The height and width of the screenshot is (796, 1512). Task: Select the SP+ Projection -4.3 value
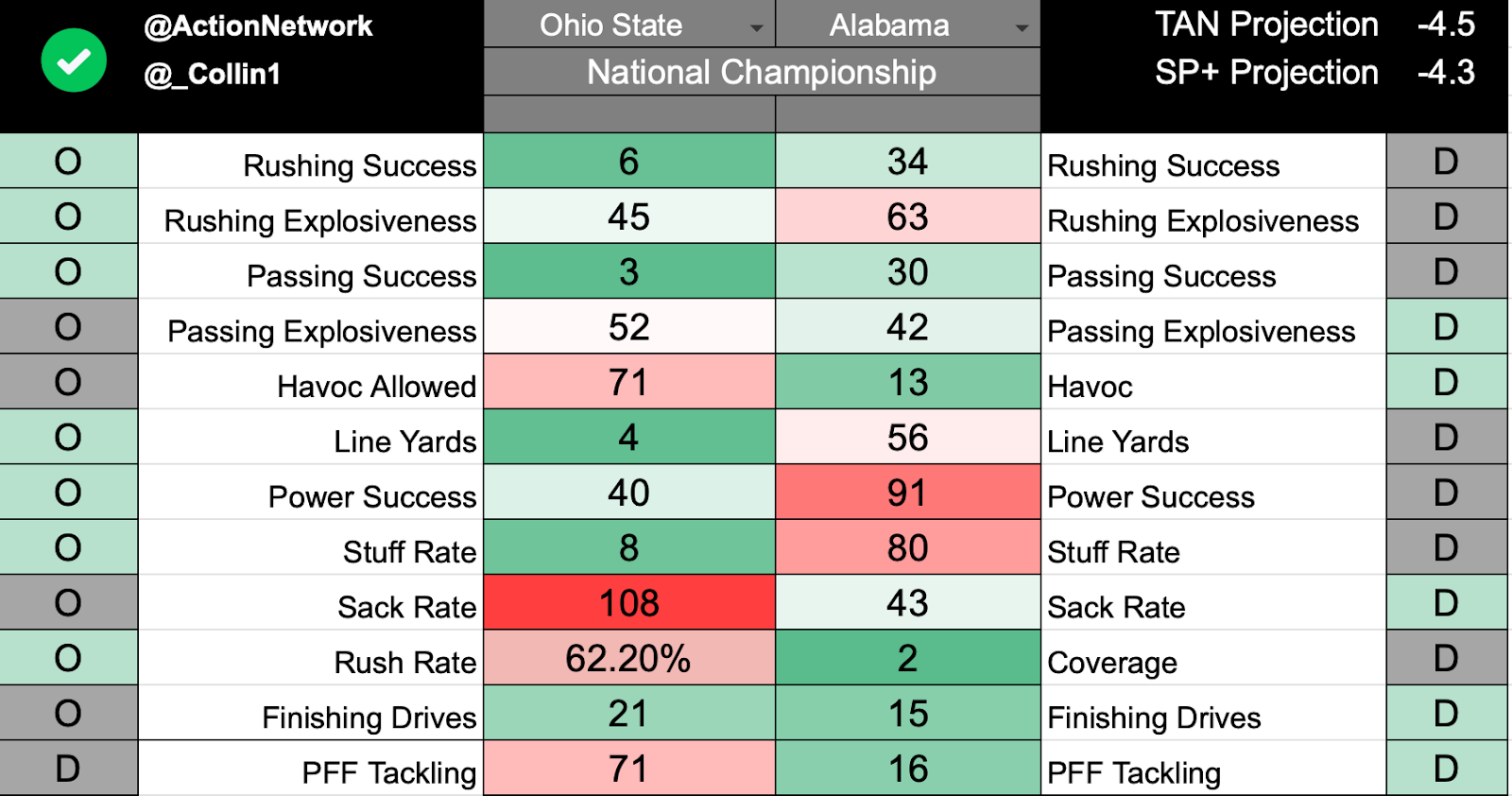click(1446, 73)
